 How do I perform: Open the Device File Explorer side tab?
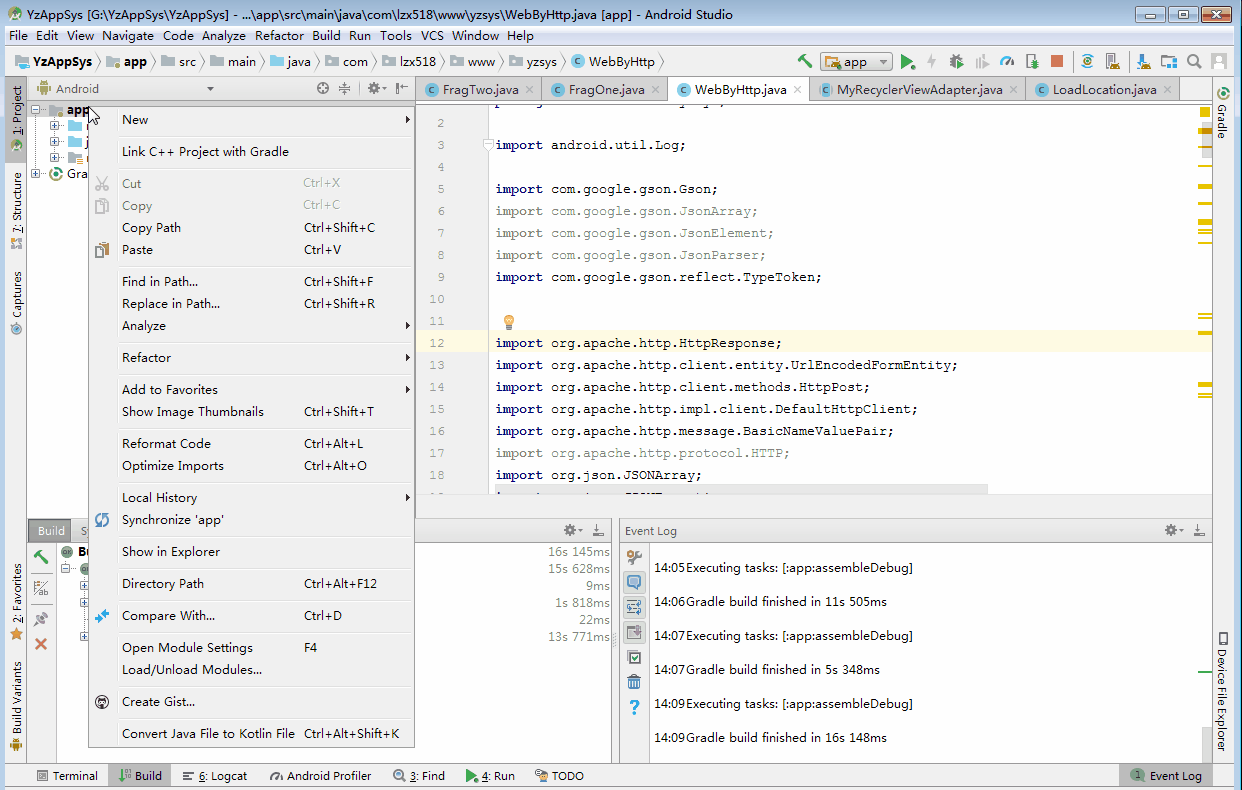(1222, 692)
